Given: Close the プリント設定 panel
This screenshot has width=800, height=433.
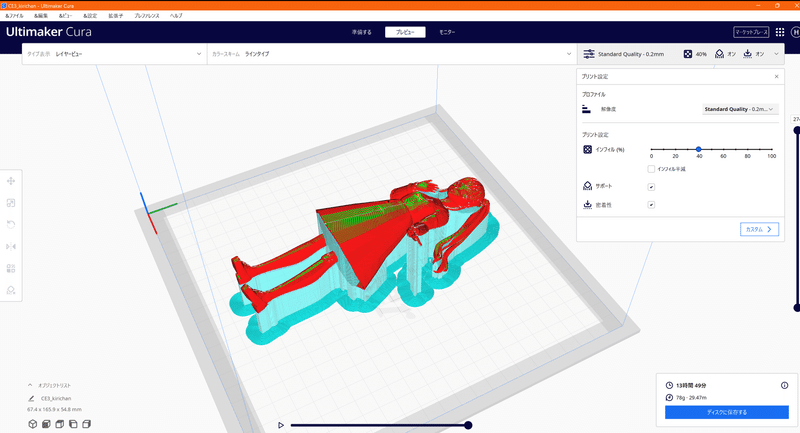Looking at the screenshot, I should pyautogui.click(x=777, y=77).
